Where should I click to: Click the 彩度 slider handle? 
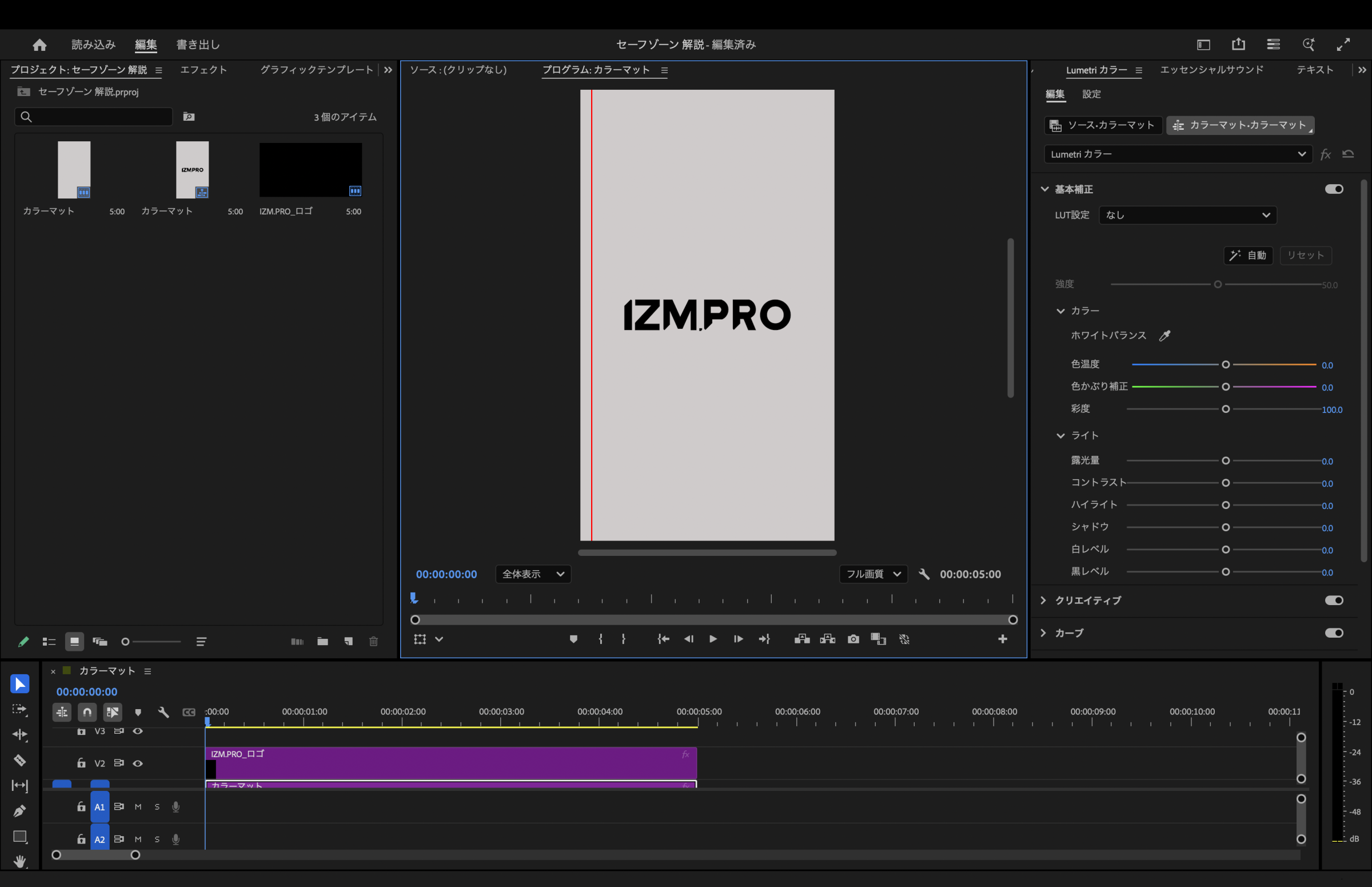1226,409
